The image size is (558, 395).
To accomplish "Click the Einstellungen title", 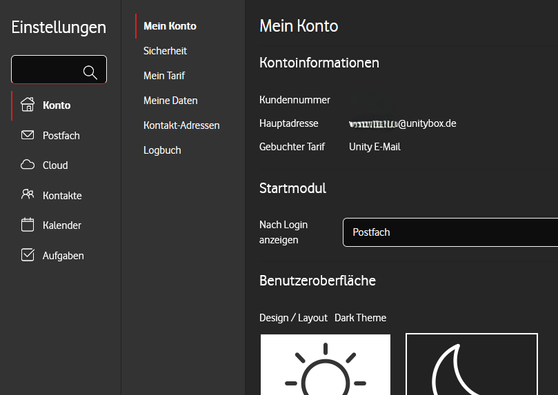I will pos(59,28).
